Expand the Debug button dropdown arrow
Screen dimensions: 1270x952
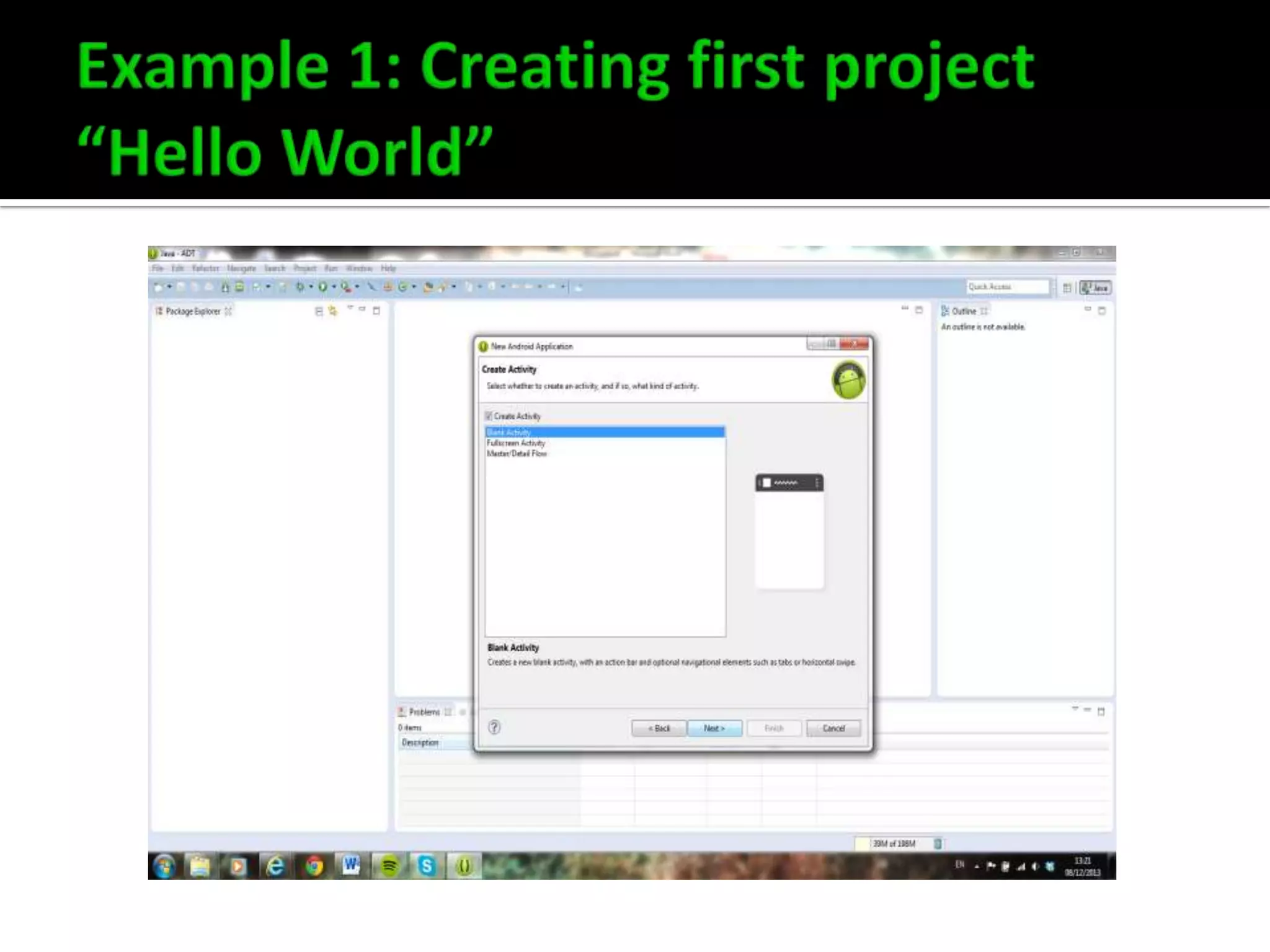click(x=311, y=287)
